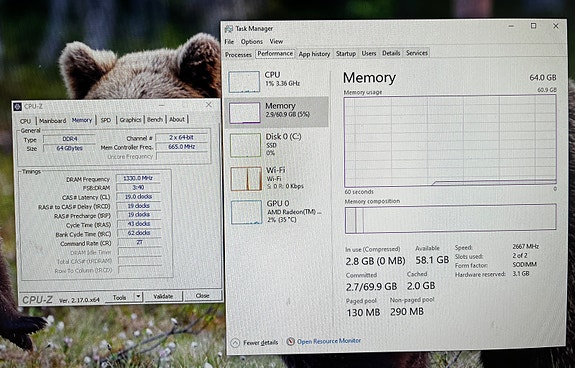Open the Services tab
The height and width of the screenshot is (368, 575).
pyautogui.click(x=417, y=53)
